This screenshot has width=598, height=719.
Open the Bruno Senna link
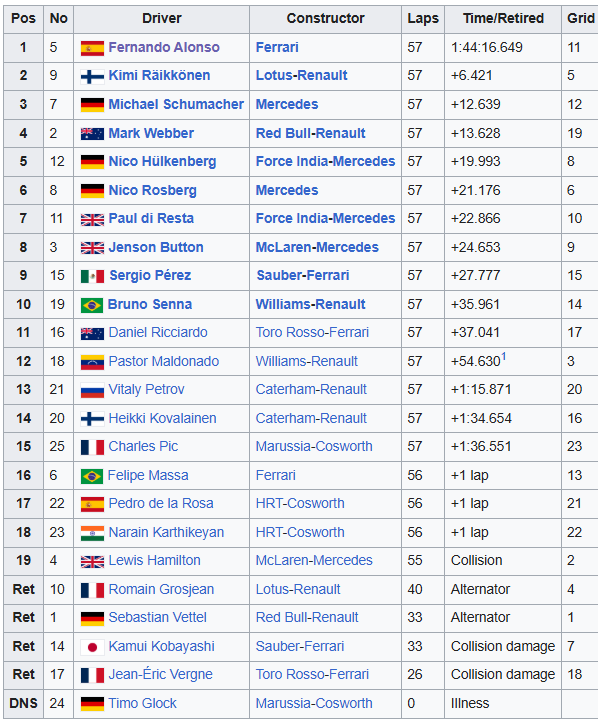point(150,304)
